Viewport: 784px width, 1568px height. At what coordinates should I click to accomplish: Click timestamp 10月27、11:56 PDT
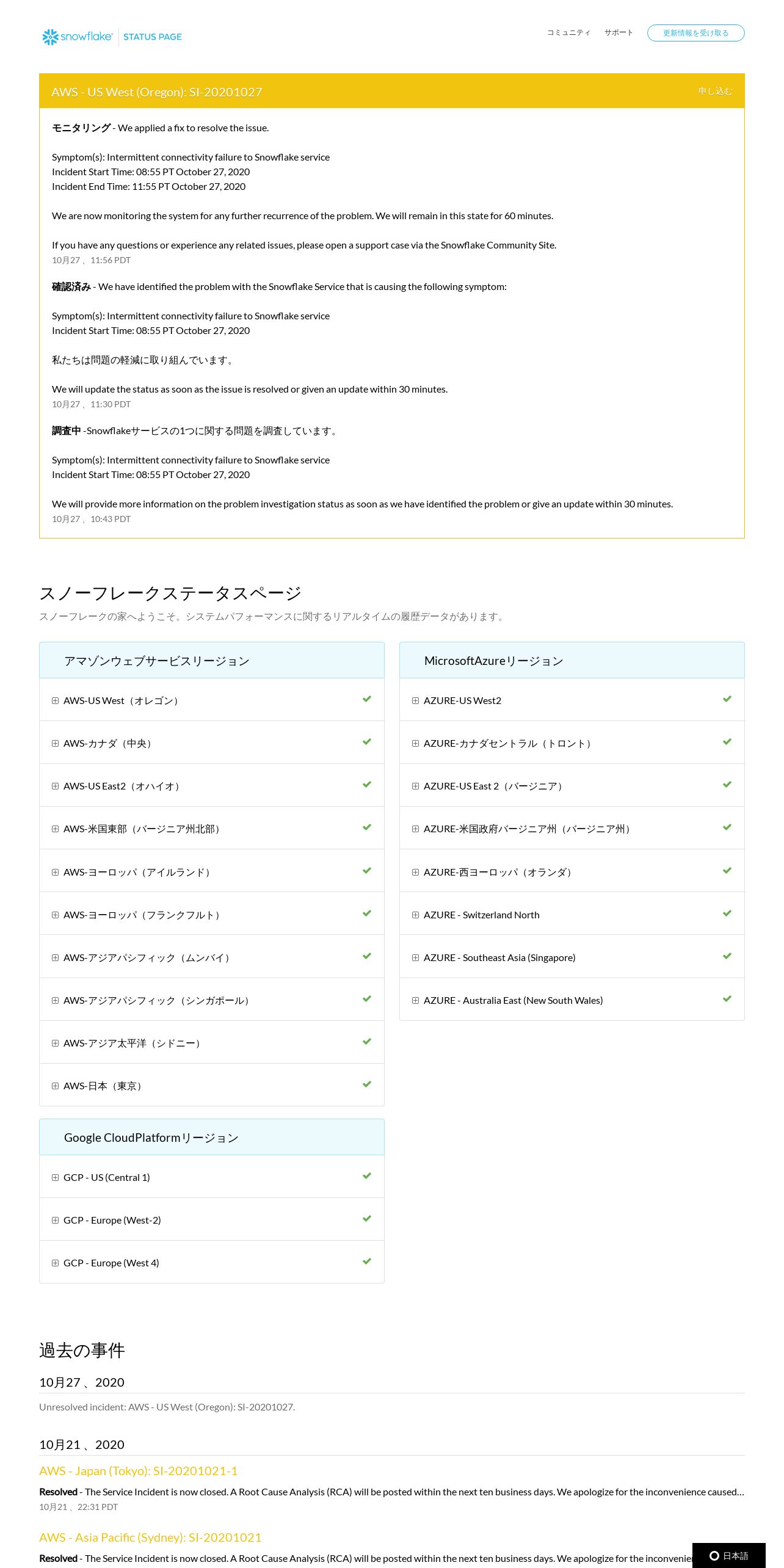92,260
